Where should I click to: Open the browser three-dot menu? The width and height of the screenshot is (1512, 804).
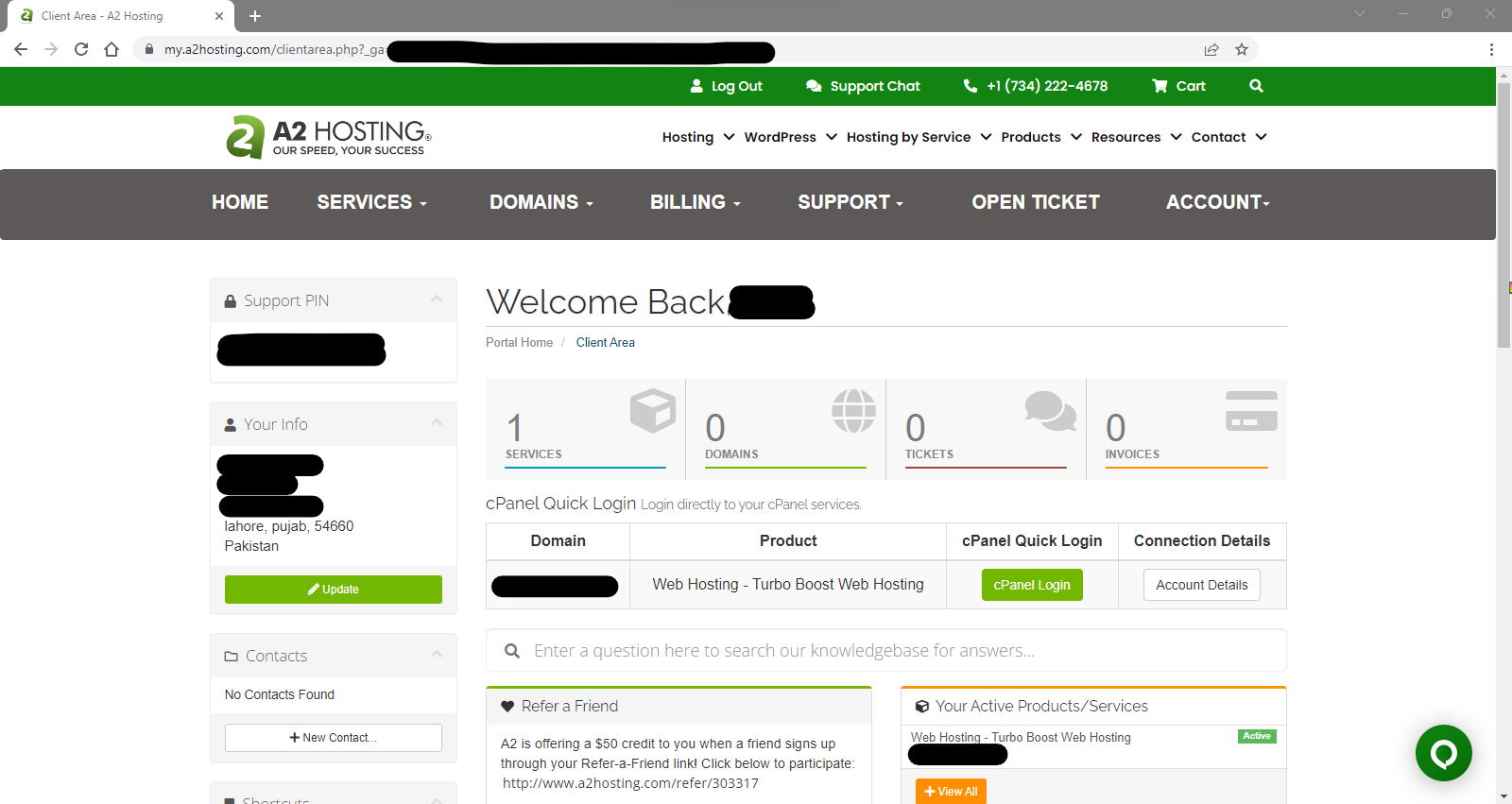pos(1491,49)
